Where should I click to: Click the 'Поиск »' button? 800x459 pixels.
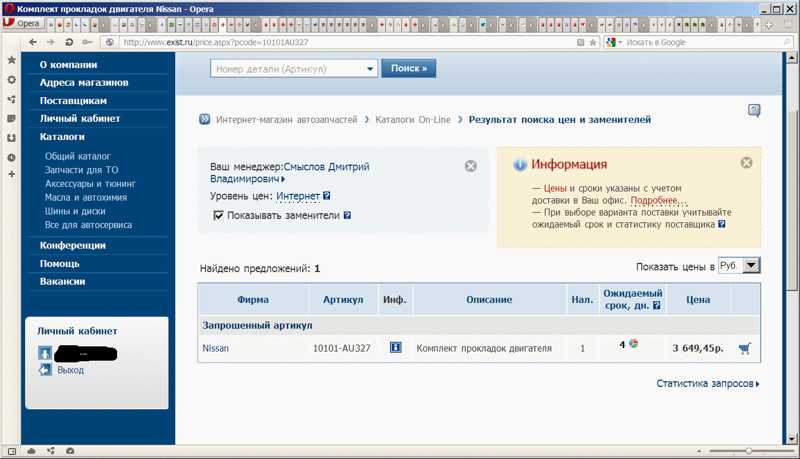(x=409, y=68)
